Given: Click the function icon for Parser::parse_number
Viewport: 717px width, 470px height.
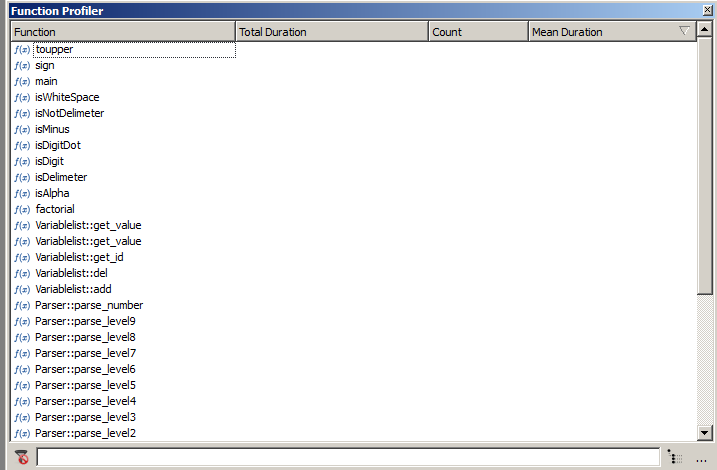Looking at the screenshot, I should pos(22,305).
